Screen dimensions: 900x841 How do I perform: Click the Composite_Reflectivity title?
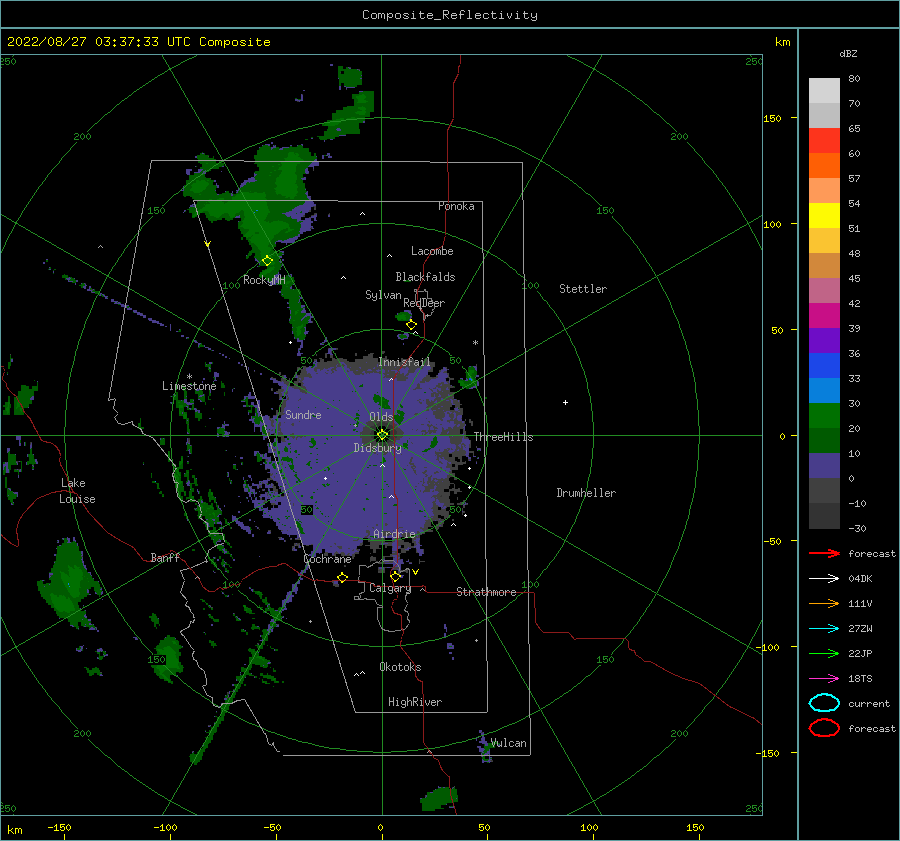[449, 15]
